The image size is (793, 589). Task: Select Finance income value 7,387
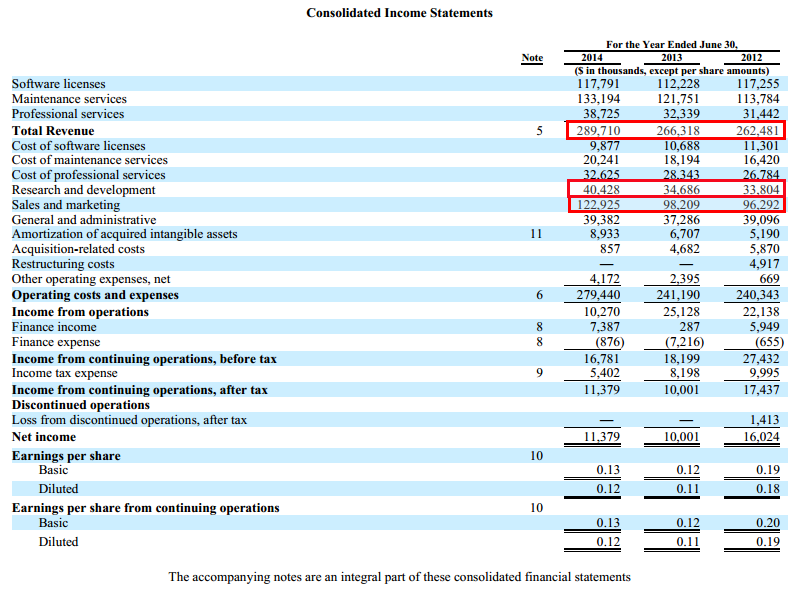coord(604,327)
